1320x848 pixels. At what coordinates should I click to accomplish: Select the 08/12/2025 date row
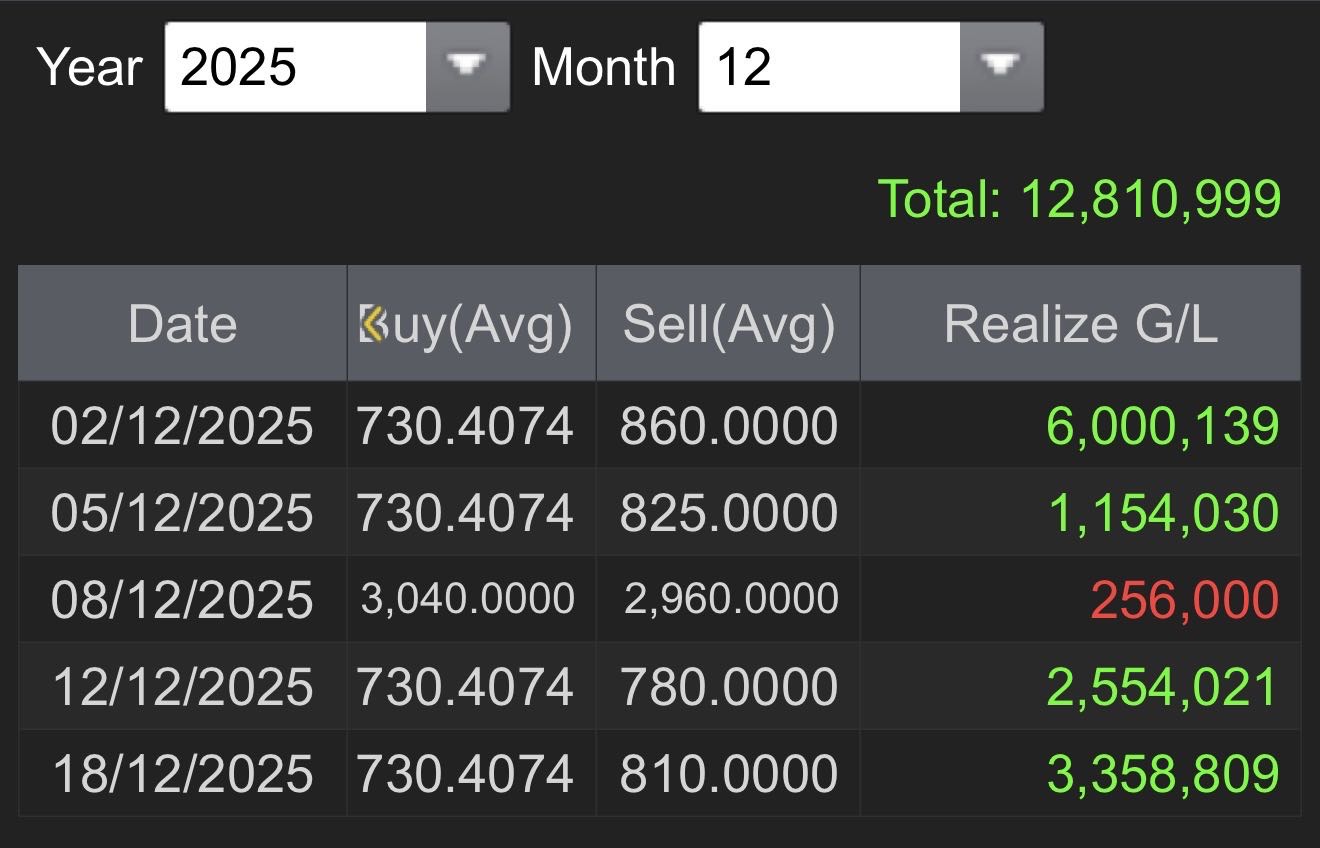pos(182,600)
